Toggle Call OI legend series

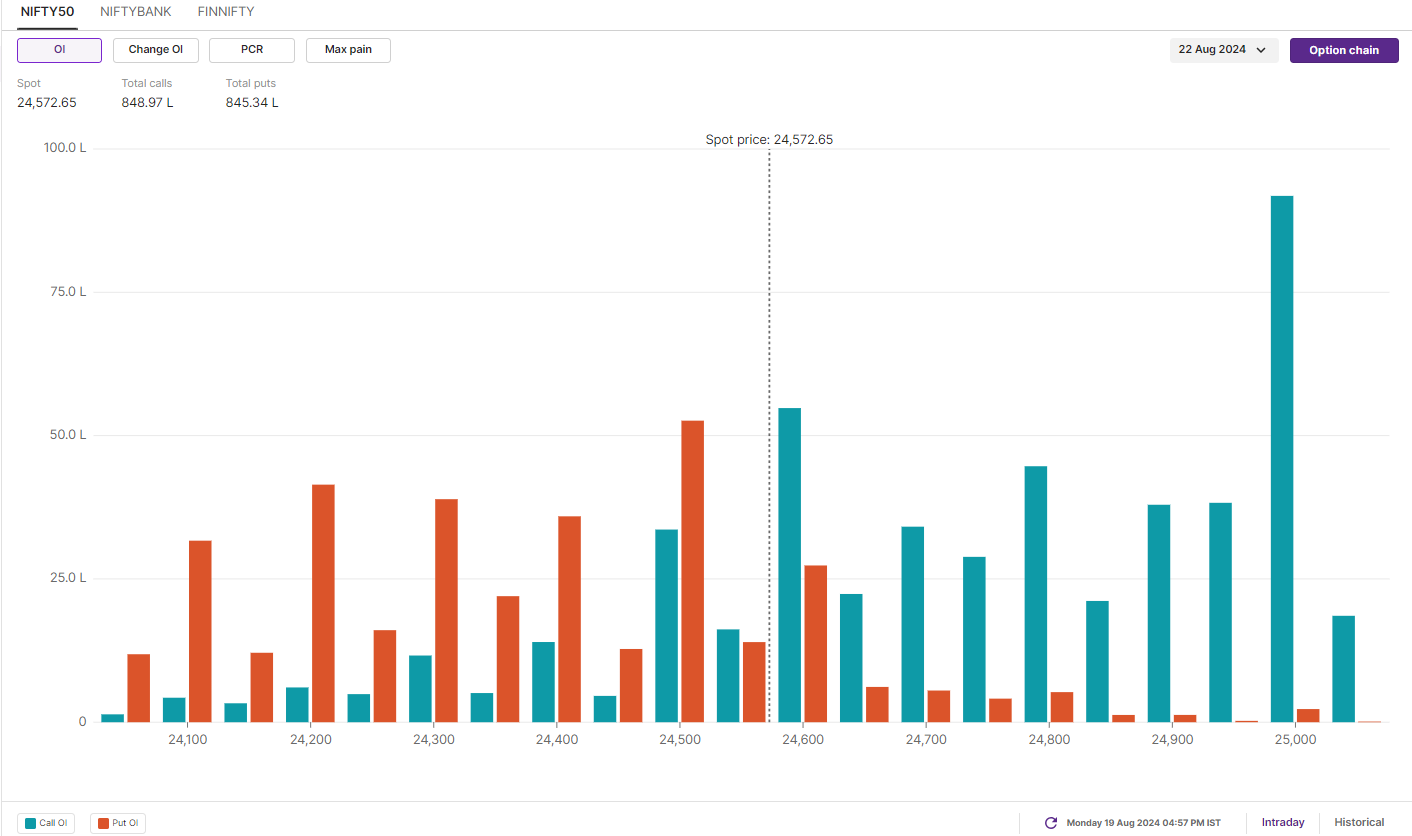pos(47,823)
